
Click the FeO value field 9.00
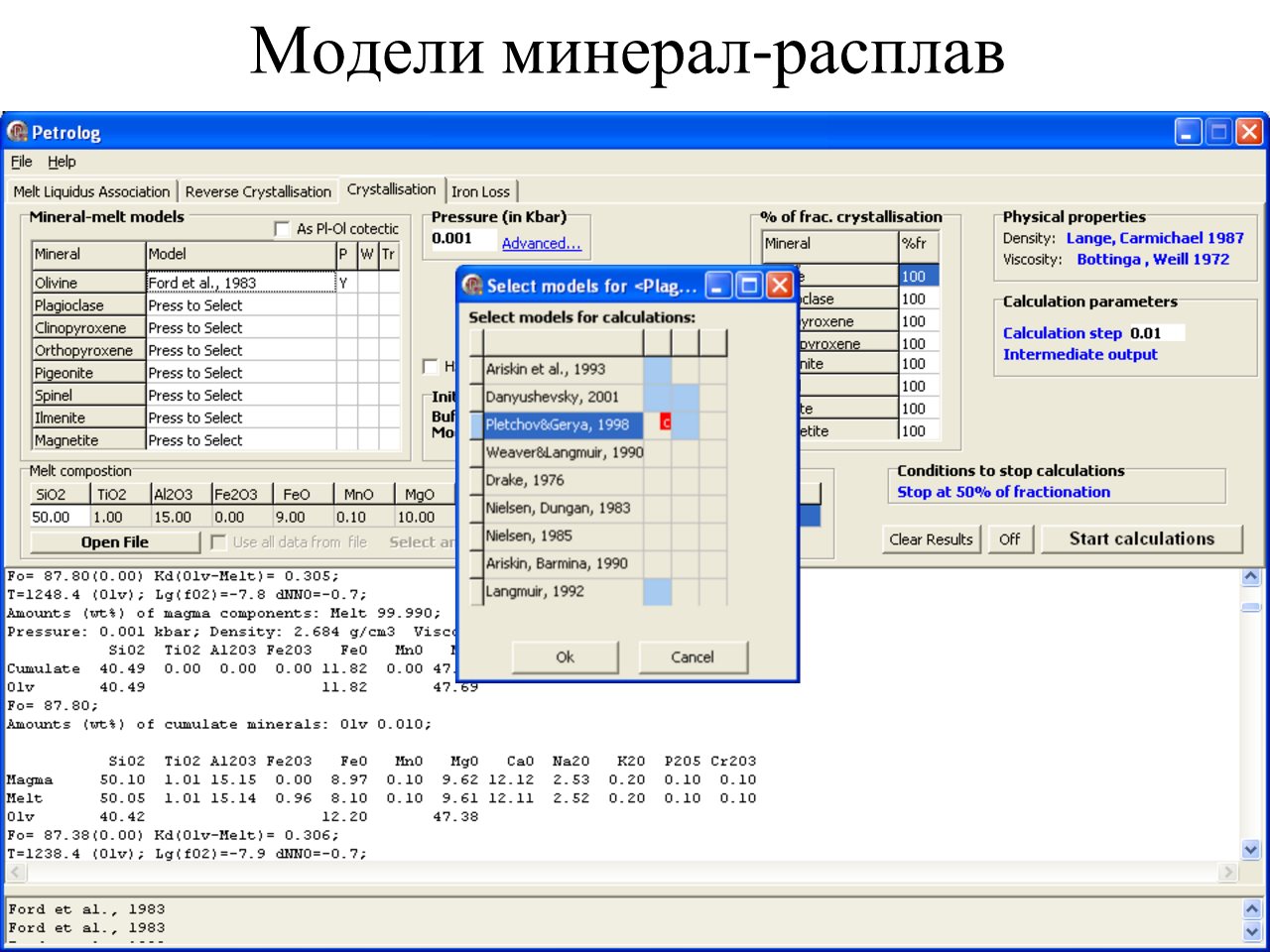[x=303, y=517]
